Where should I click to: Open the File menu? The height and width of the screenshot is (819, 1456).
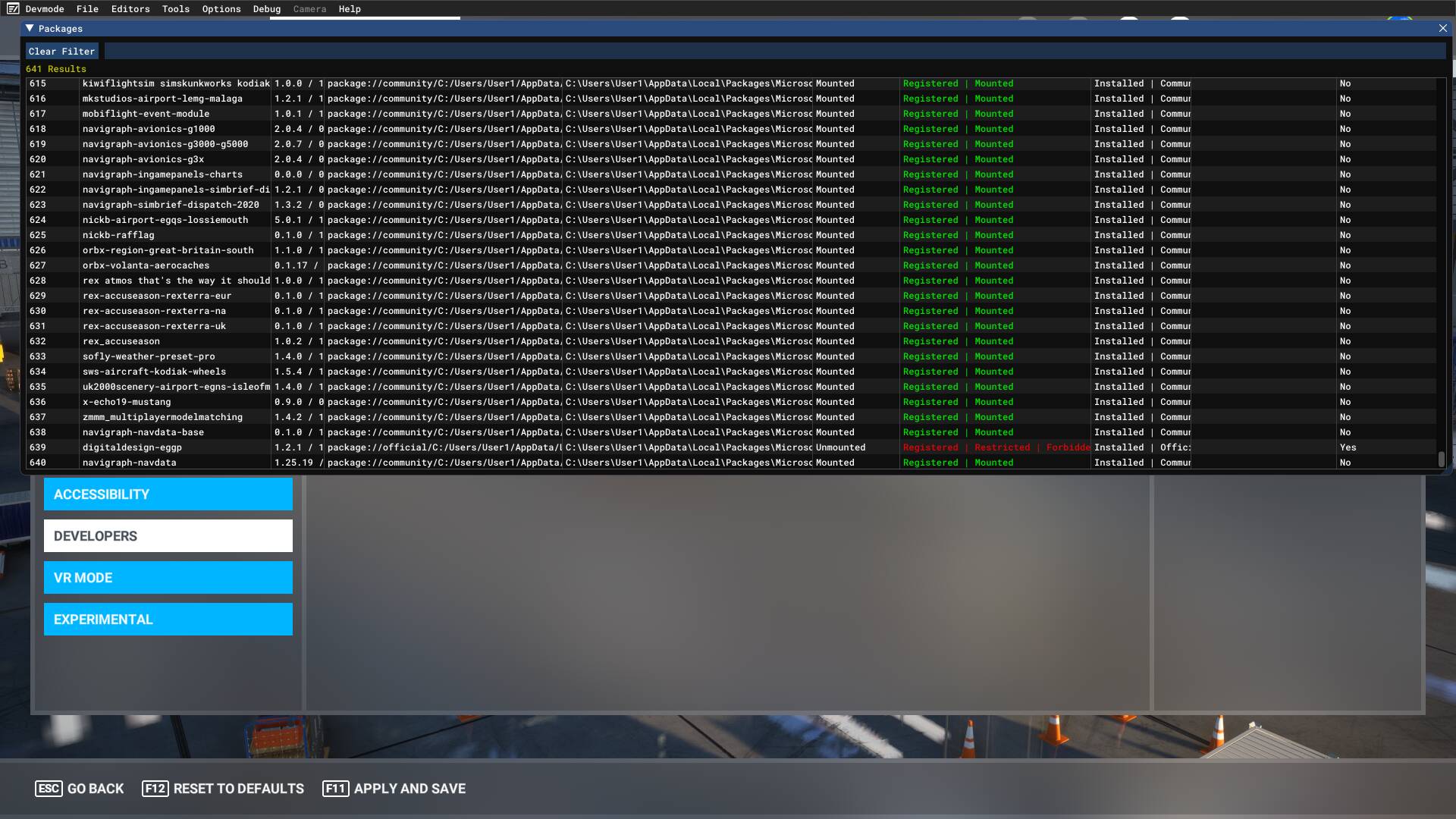pos(87,9)
